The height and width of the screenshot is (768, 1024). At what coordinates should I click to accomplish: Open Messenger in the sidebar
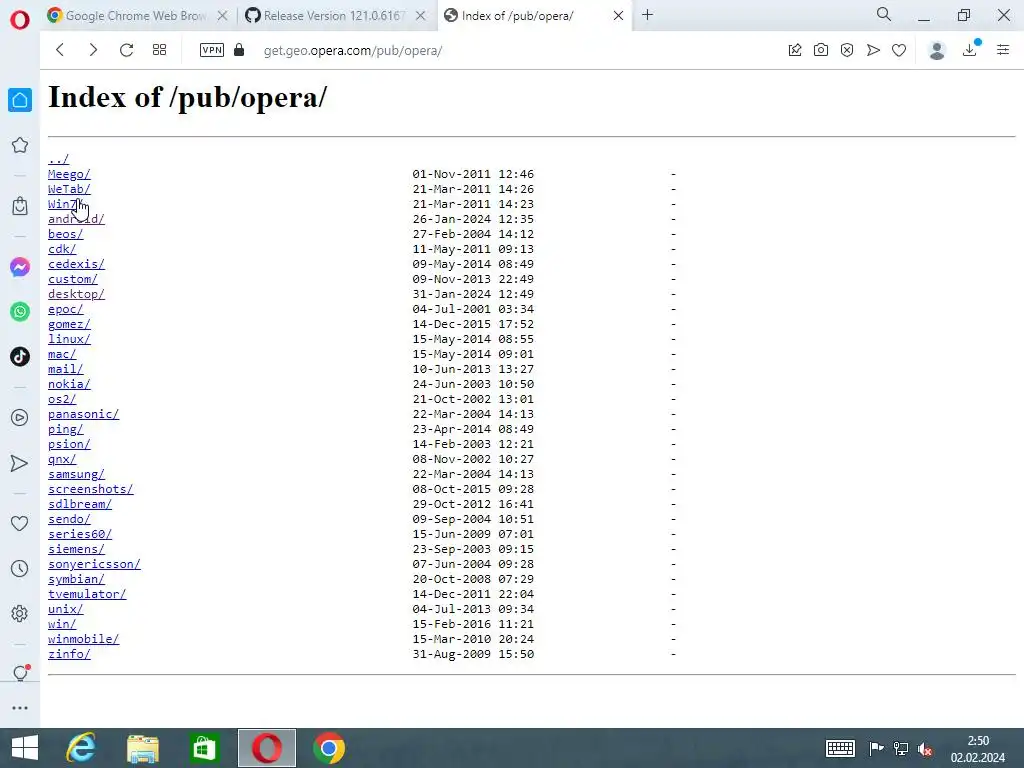(20, 267)
